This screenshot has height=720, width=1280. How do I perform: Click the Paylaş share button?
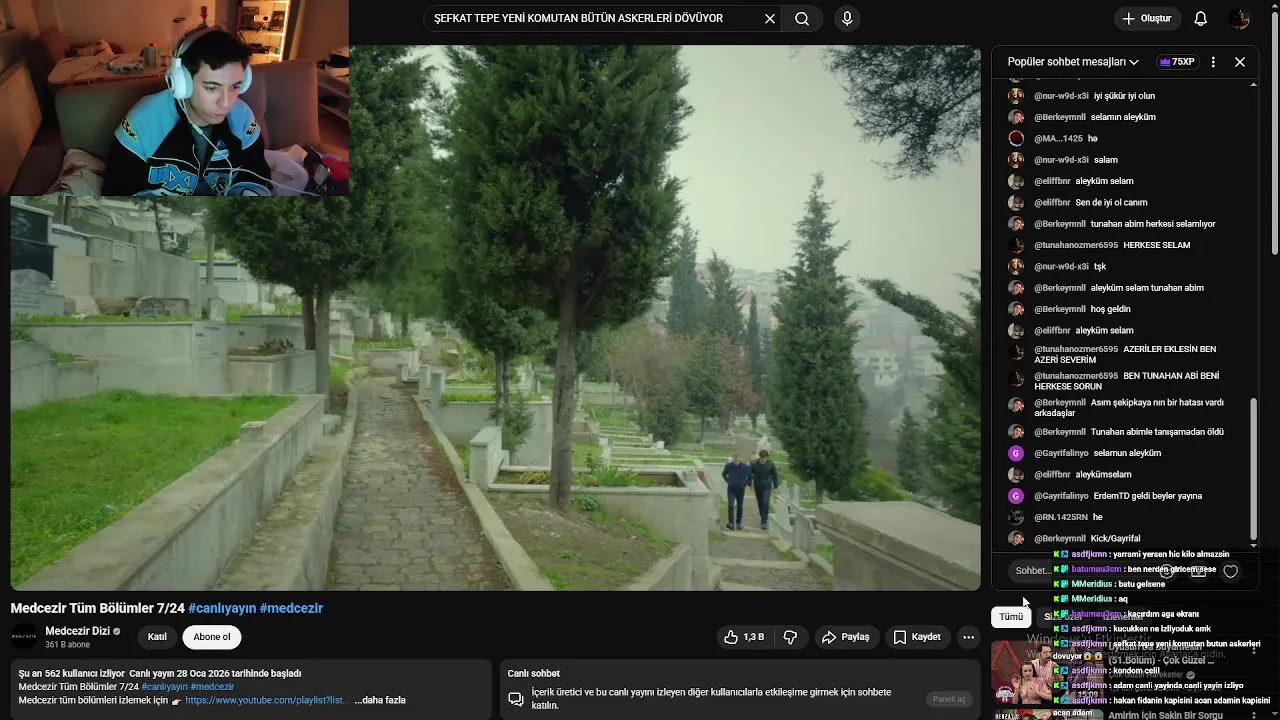(846, 637)
